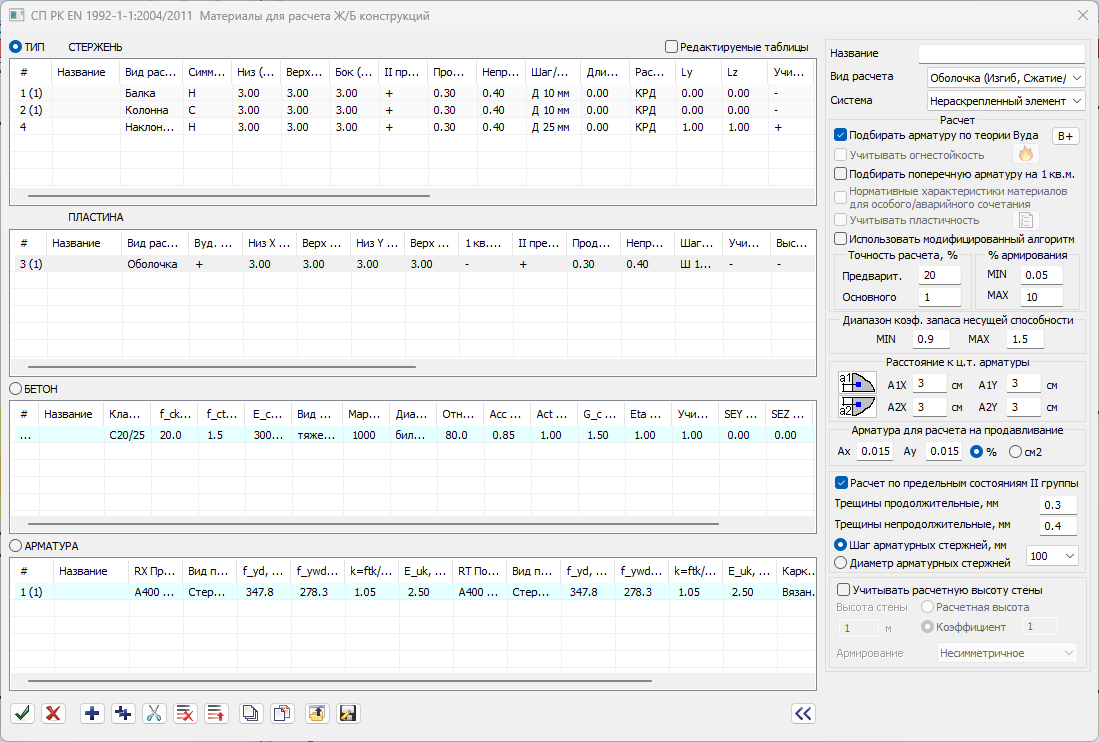Image resolution: width=1099 pixels, height=742 pixels.
Task: Select the 'Колонна' row in СТЕРЖЕНЬ table
Action: click(x=147, y=110)
